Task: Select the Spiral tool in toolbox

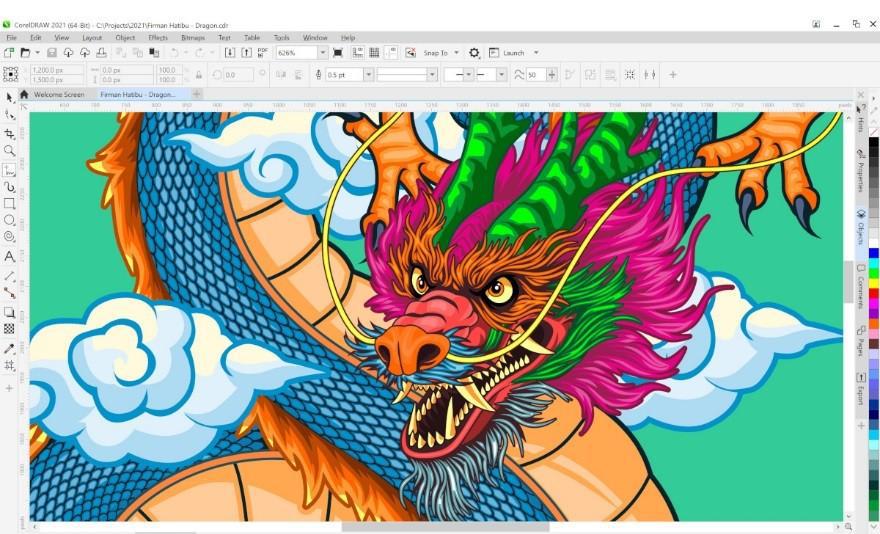Action: click(x=9, y=237)
